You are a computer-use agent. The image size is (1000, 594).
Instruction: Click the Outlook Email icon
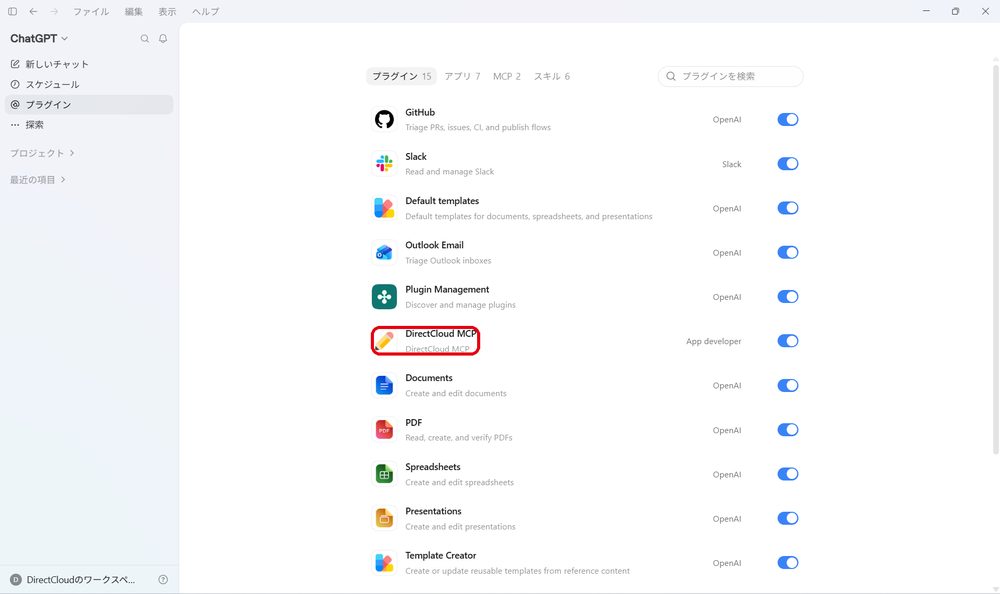click(x=384, y=252)
